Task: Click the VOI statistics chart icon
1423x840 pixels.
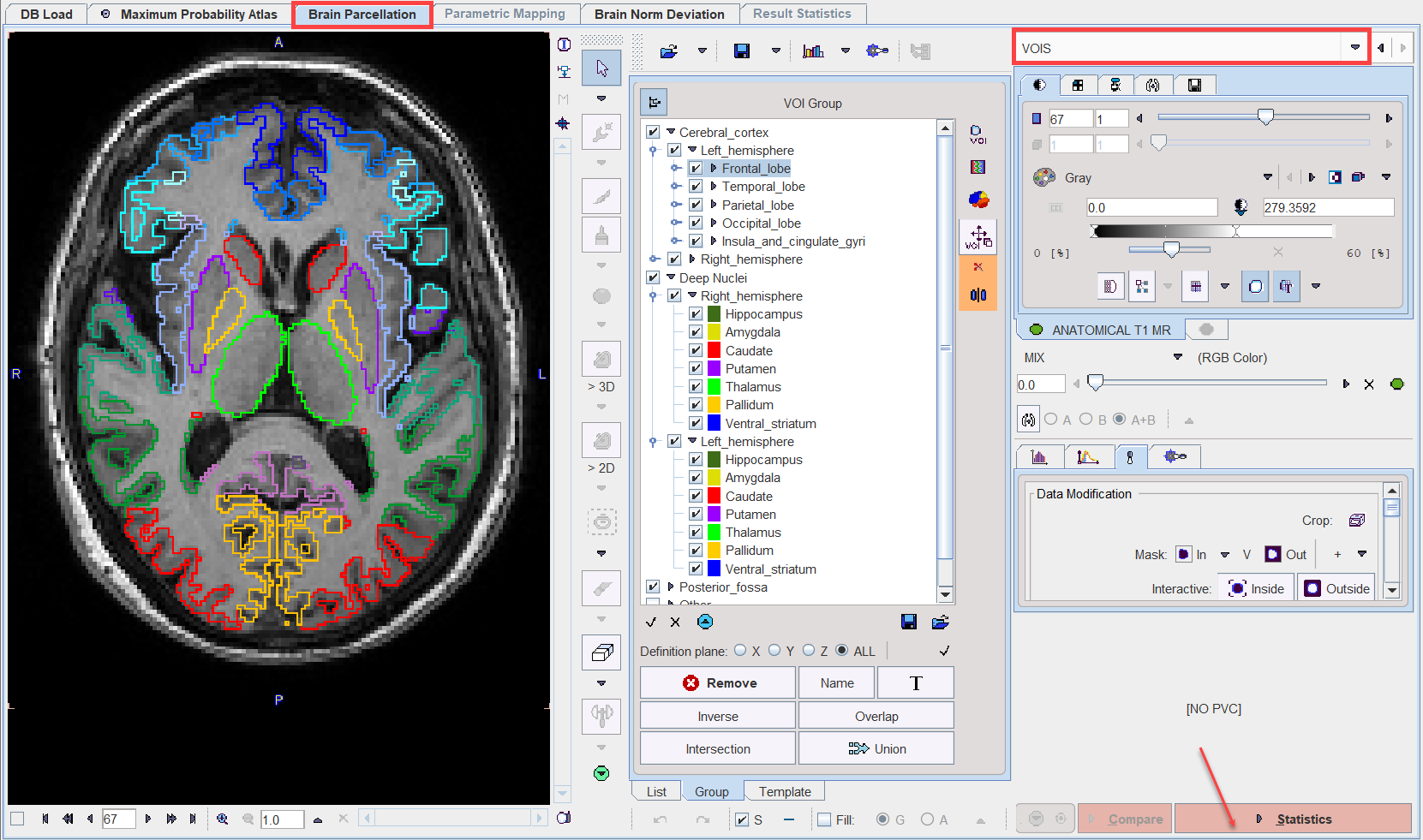Action: 813,51
